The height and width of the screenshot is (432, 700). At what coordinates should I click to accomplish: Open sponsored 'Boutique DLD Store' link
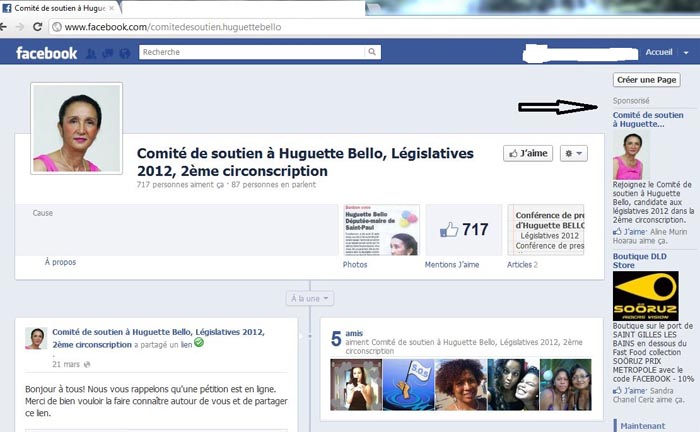(637, 260)
